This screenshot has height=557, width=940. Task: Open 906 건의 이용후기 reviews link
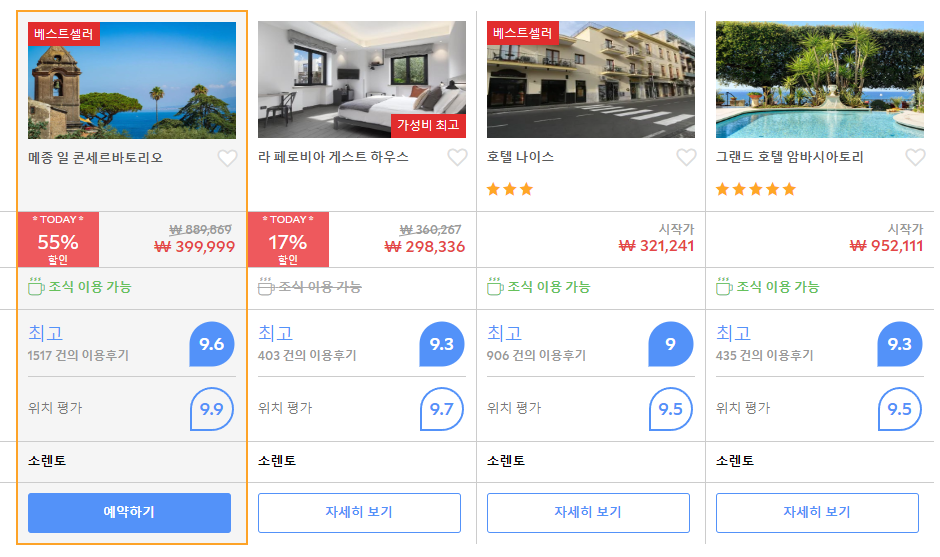tap(536, 356)
